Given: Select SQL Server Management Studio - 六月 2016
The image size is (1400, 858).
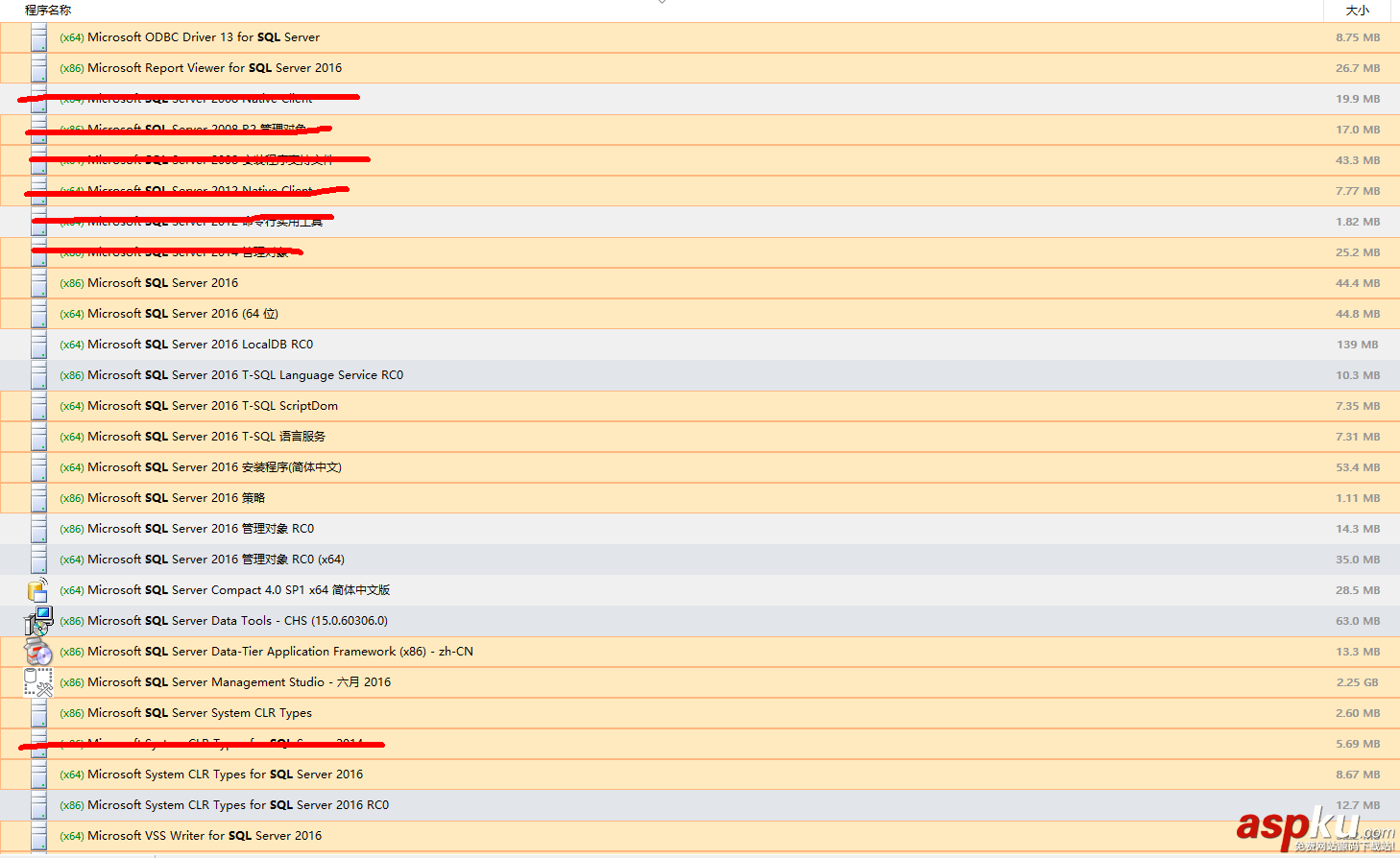Looking at the screenshot, I should click(x=225, y=682).
